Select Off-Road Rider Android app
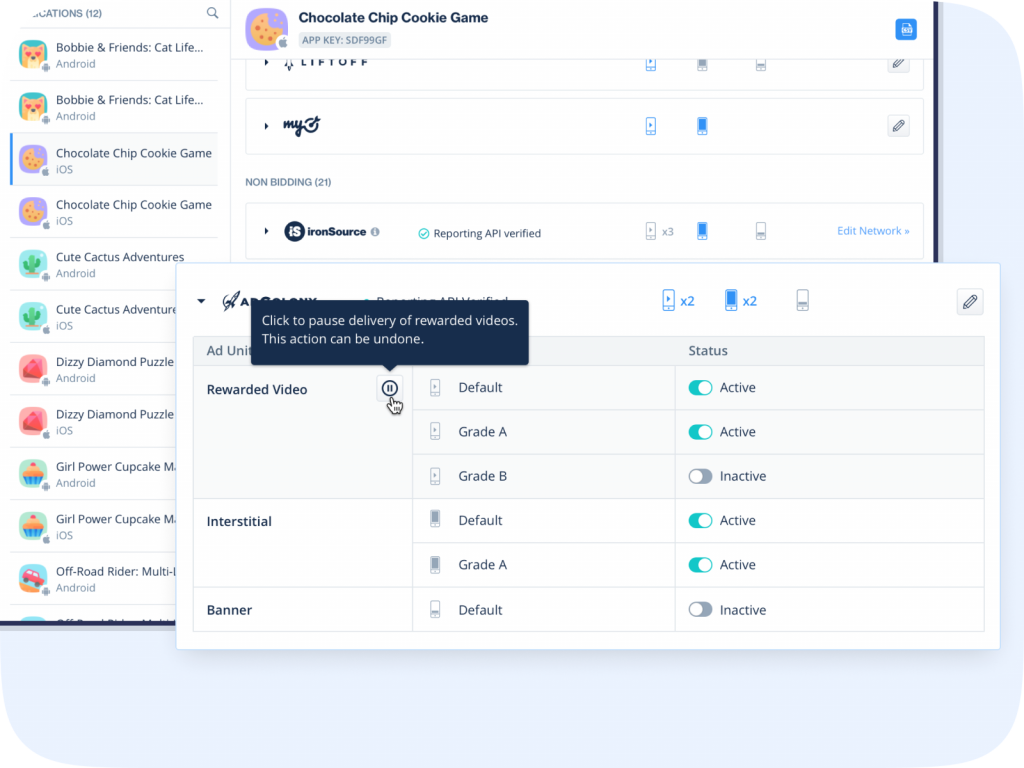The width and height of the screenshot is (1024, 768). click(113, 578)
